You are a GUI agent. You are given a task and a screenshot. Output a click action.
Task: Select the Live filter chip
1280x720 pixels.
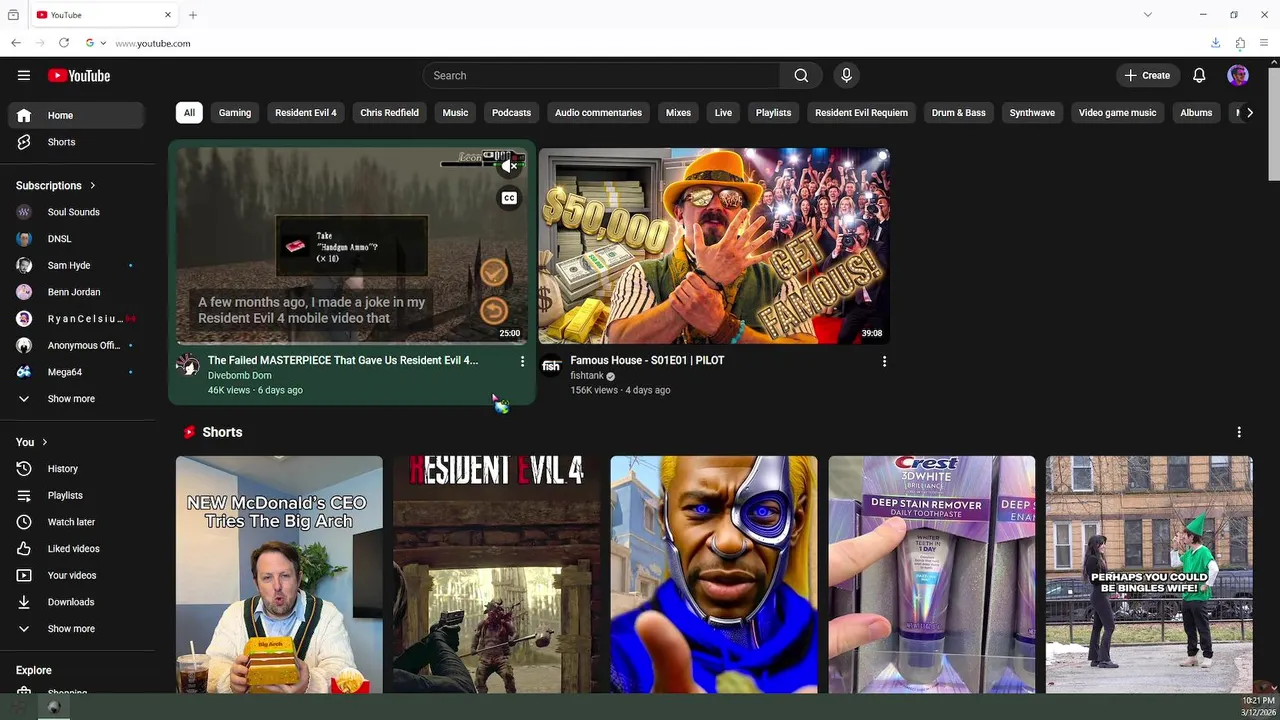click(723, 113)
